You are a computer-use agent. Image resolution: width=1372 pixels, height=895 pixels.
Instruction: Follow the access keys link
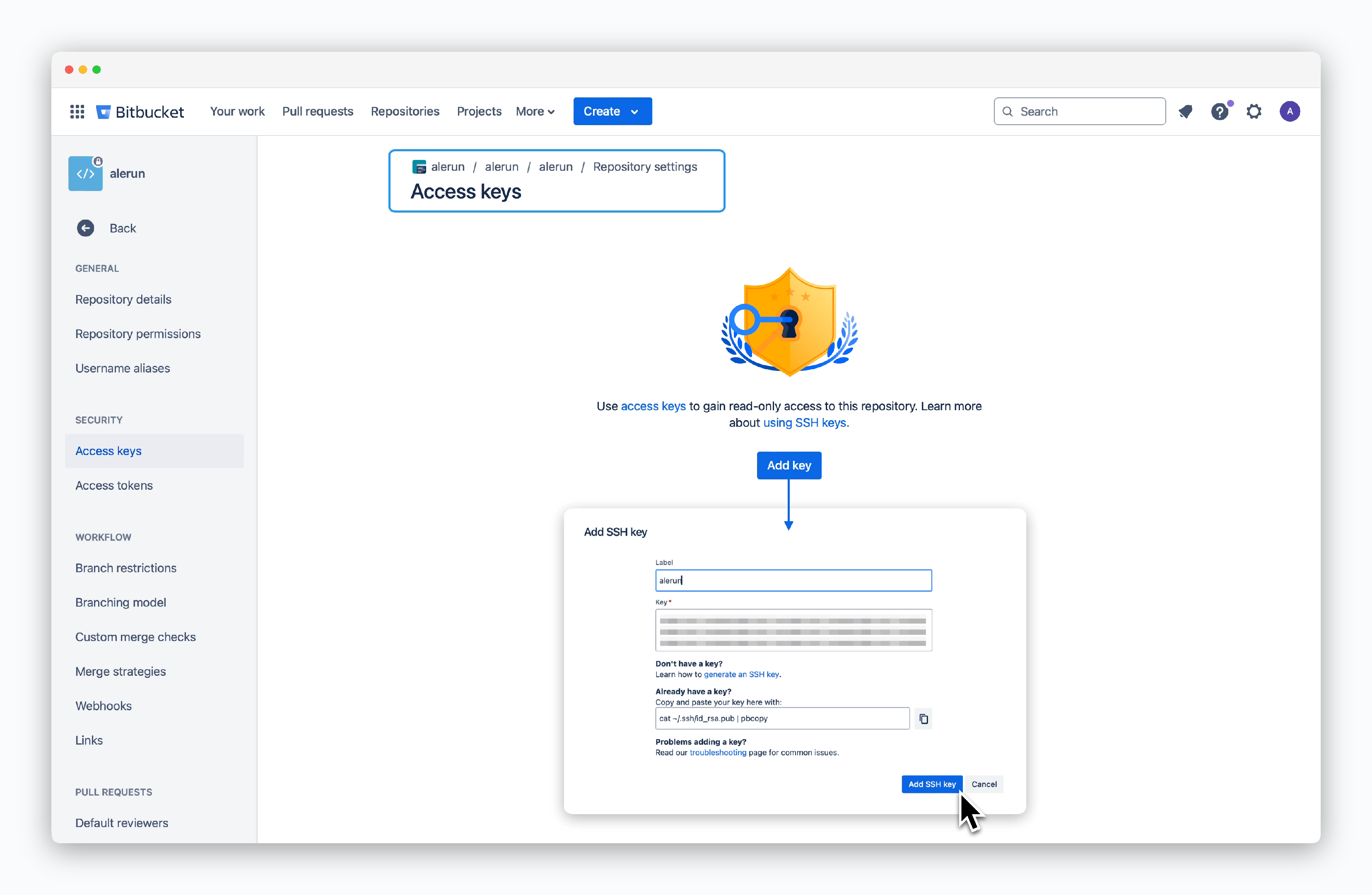pos(653,406)
